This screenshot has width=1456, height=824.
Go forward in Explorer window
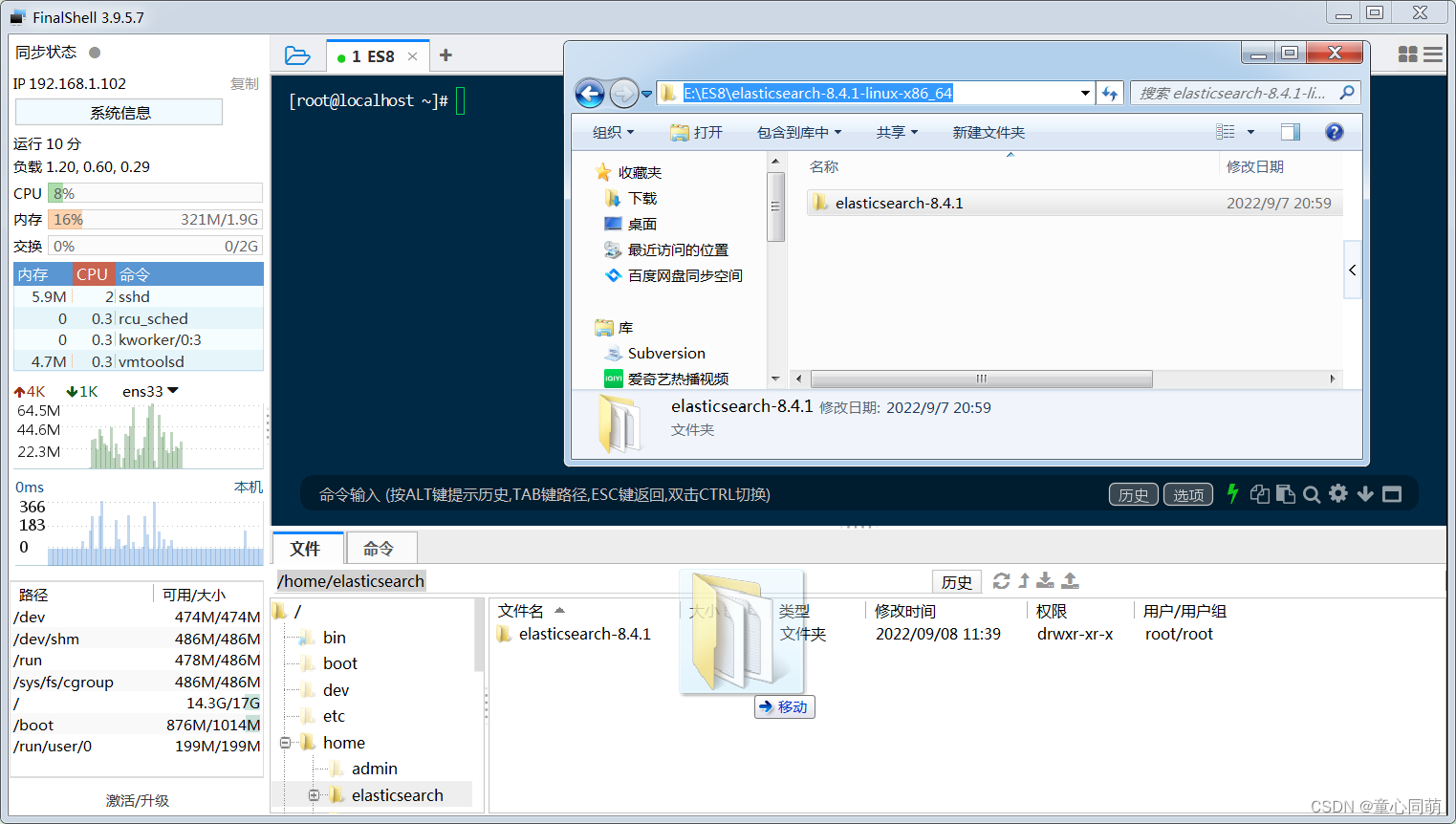tap(623, 93)
